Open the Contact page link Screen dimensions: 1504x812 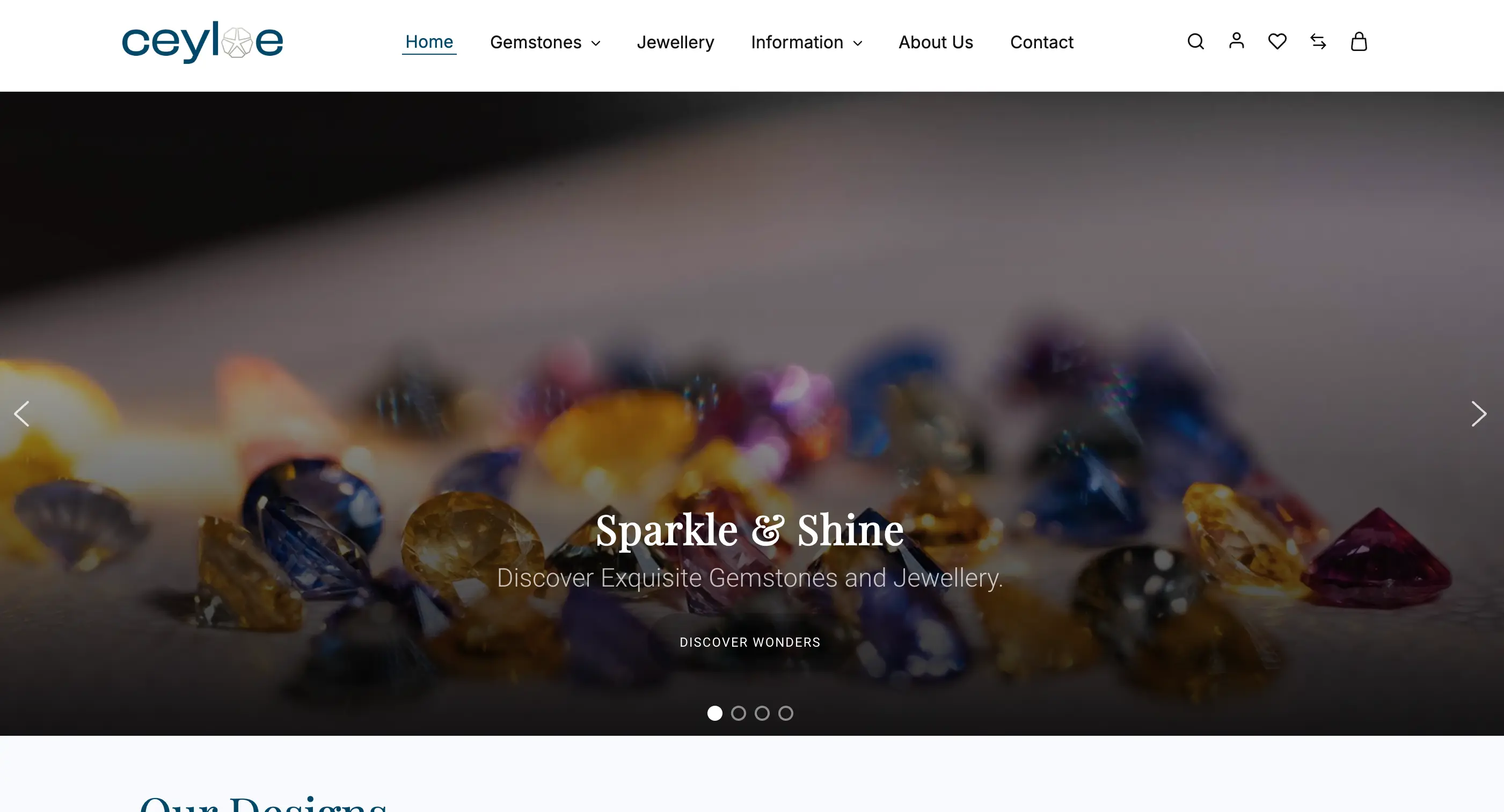(x=1042, y=42)
